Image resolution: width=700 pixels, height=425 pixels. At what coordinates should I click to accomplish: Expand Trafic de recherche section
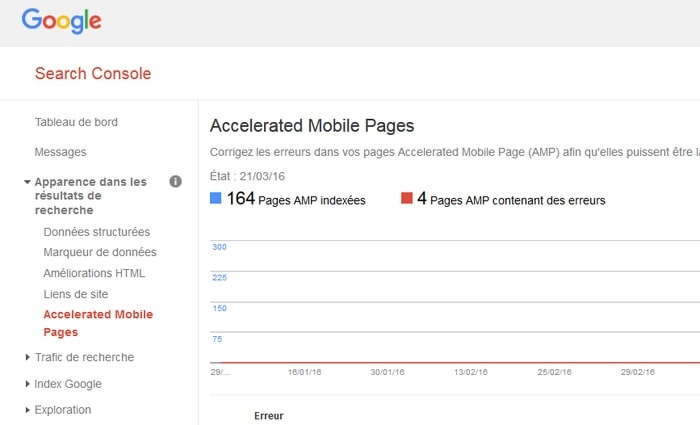[27, 357]
